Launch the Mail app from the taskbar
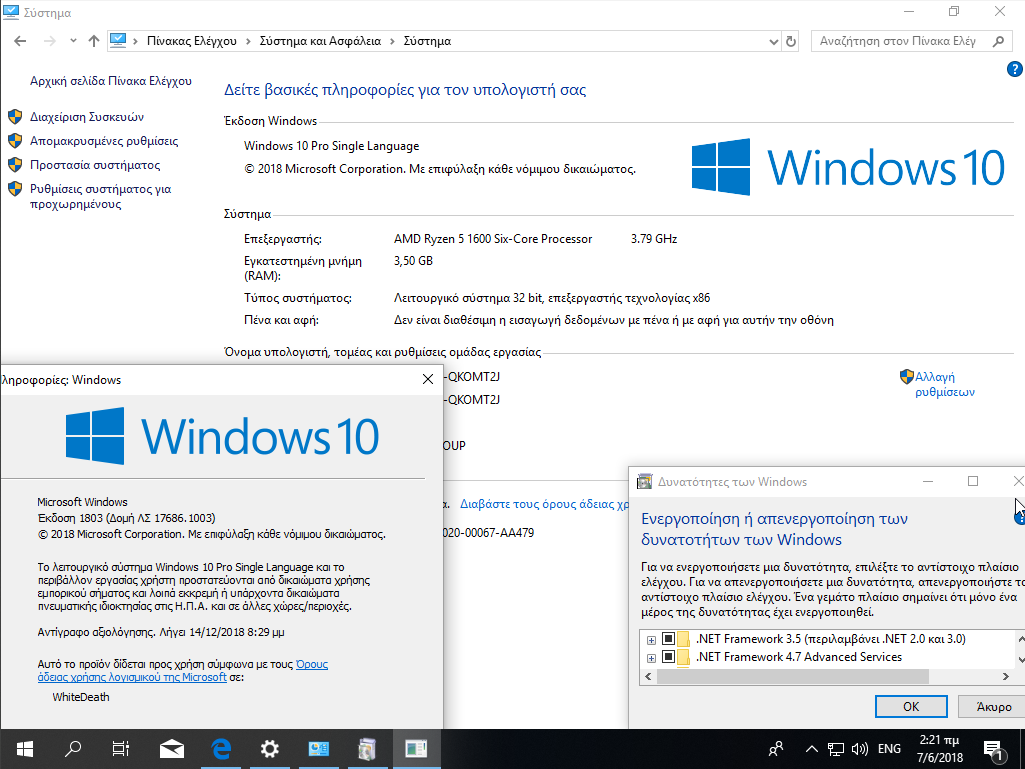Viewport: 1025px width, 769px height. (172, 749)
